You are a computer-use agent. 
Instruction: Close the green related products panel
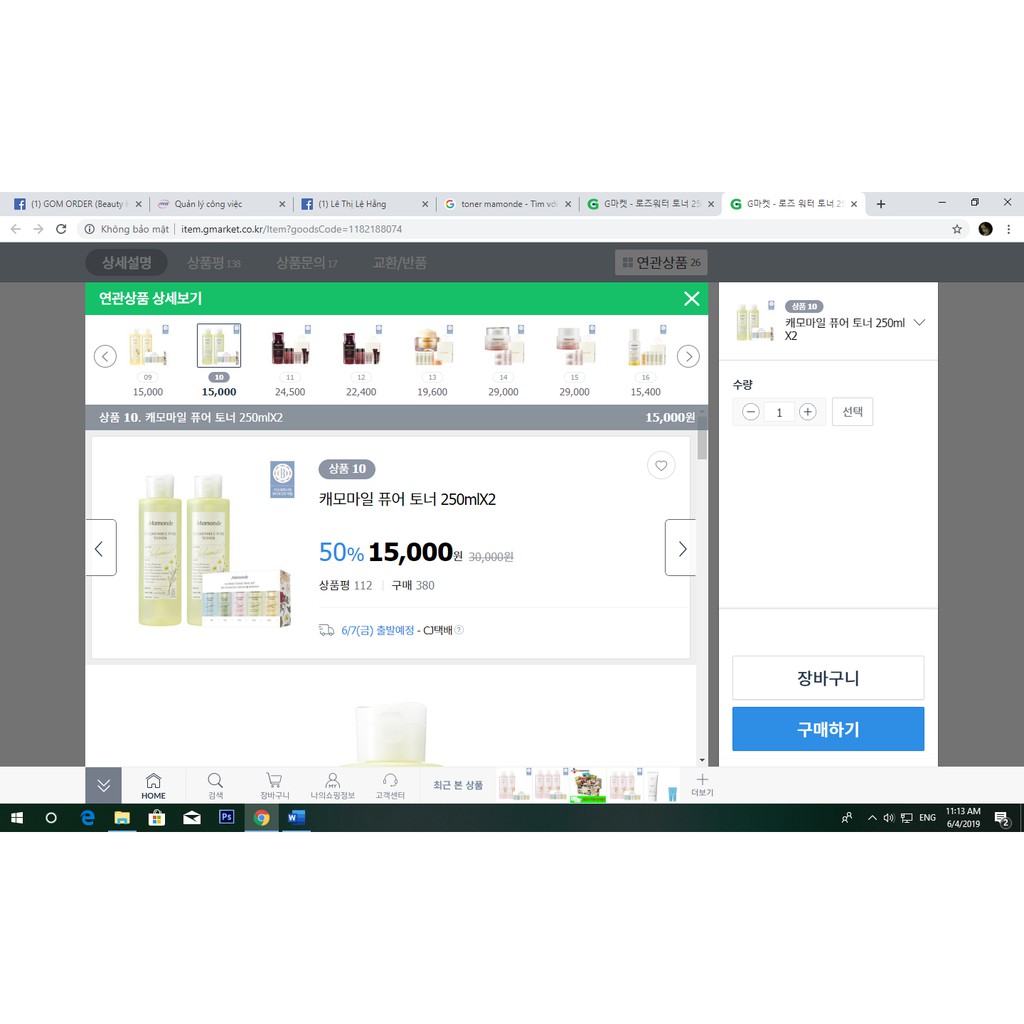pyautogui.click(x=691, y=299)
